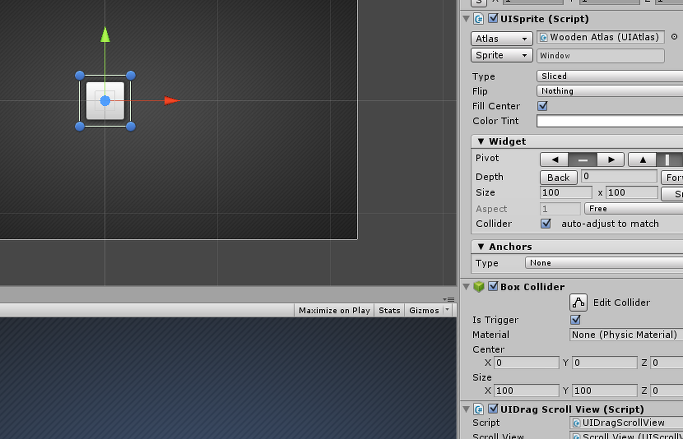
Task: Select the bottom-left blue resize handle
Action: point(80,126)
